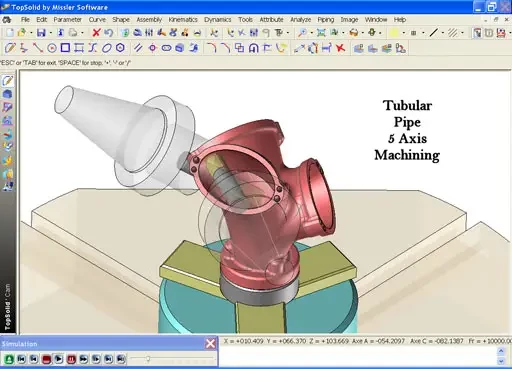Screen dimensions: 512x369
Task: Close the Simulation panel
Action: tap(210, 343)
